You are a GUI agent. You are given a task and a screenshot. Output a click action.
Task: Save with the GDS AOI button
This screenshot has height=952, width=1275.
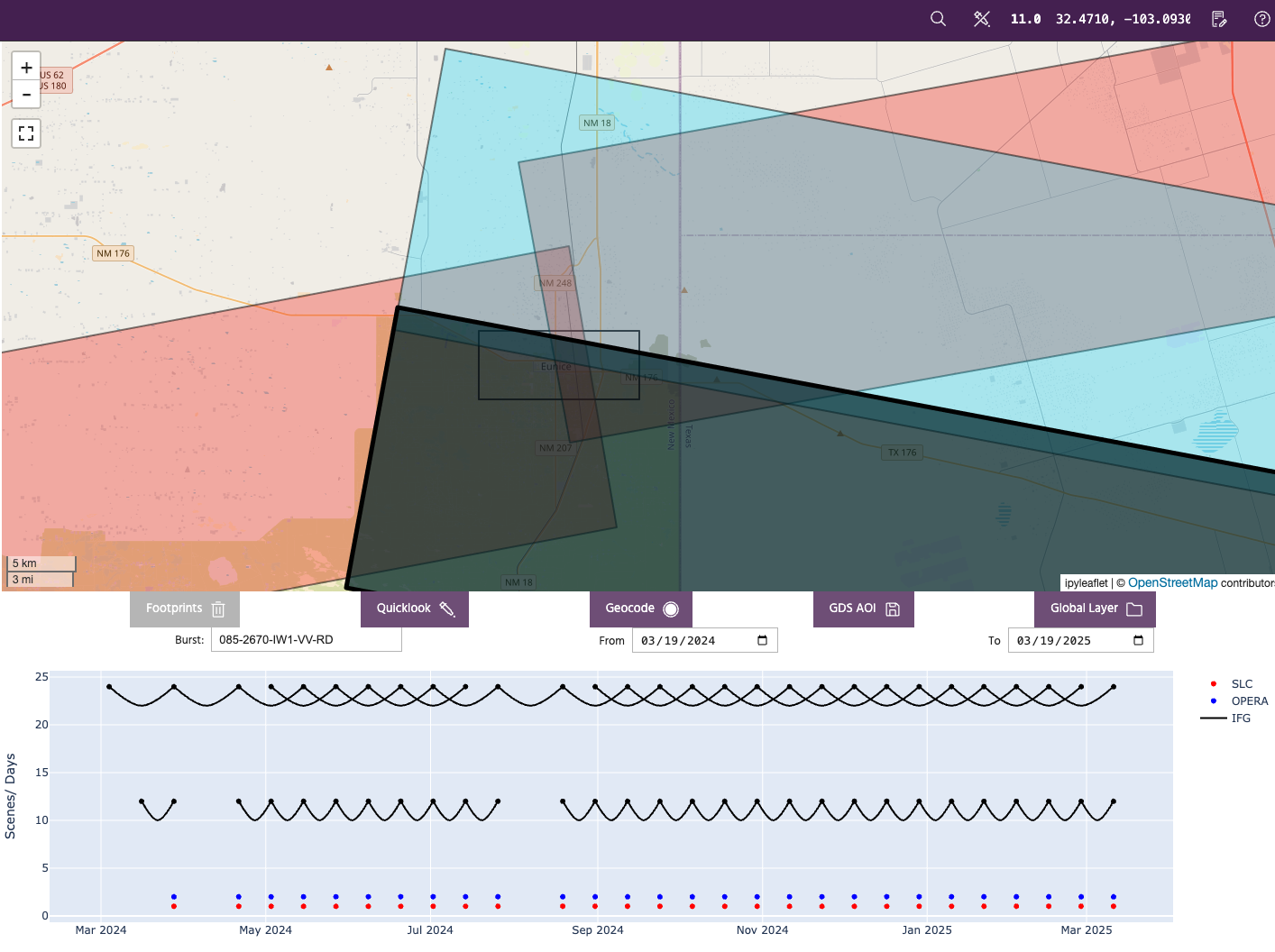(x=863, y=609)
